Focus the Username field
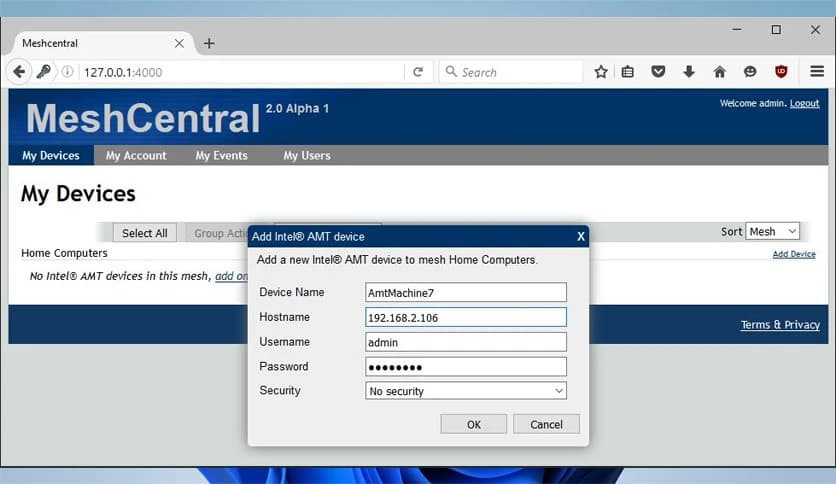Viewport: 836px width, 484px height. pos(465,342)
